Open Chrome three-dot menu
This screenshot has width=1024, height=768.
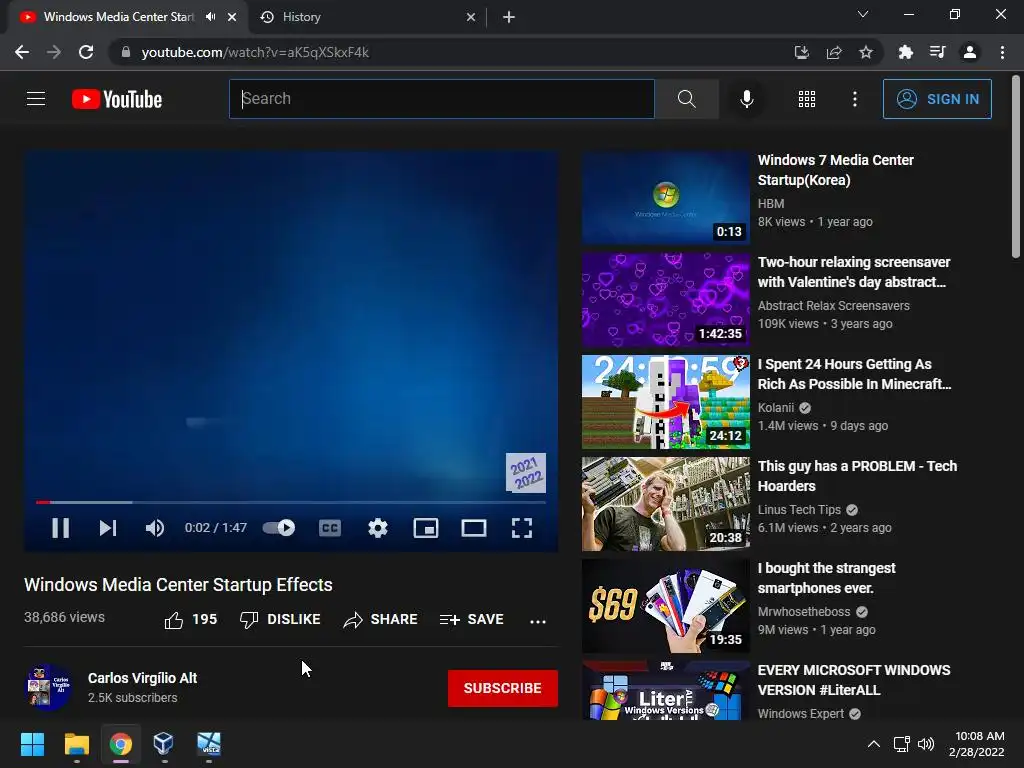point(1002,52)
